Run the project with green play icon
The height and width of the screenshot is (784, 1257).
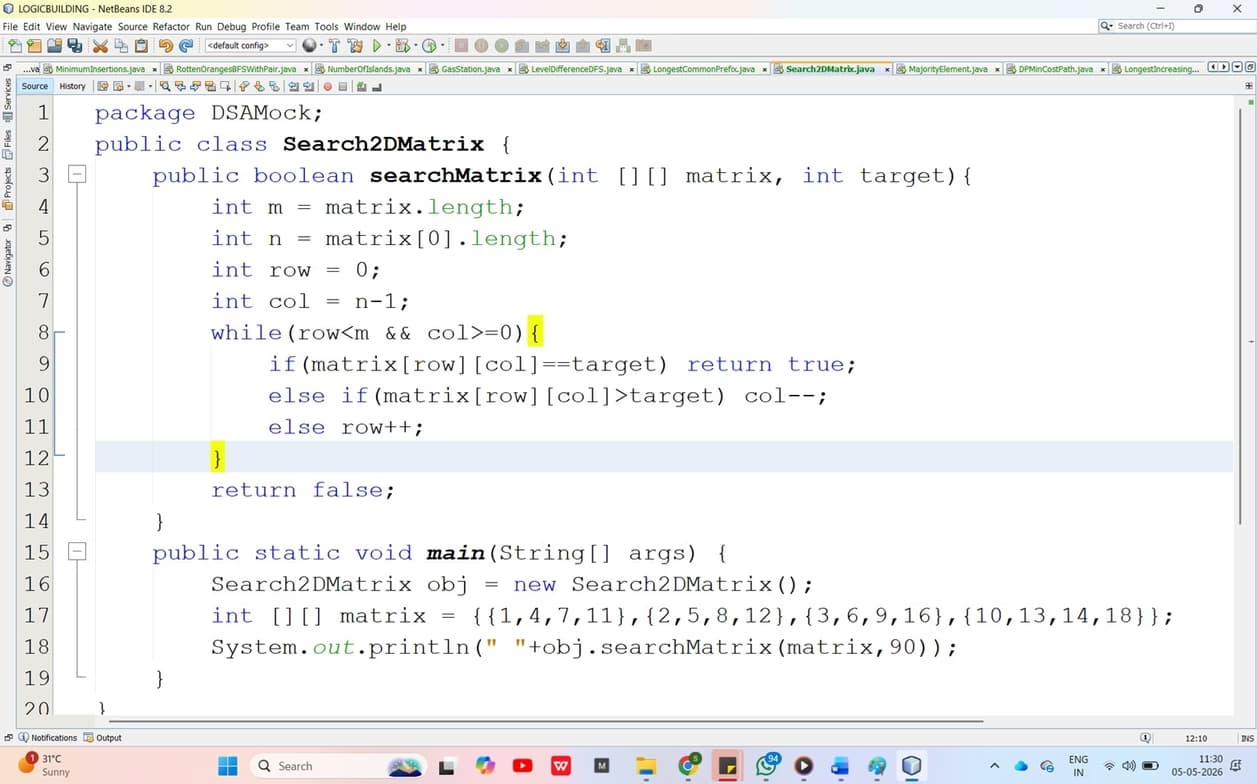pyautogui.click(x=377, y=46)
